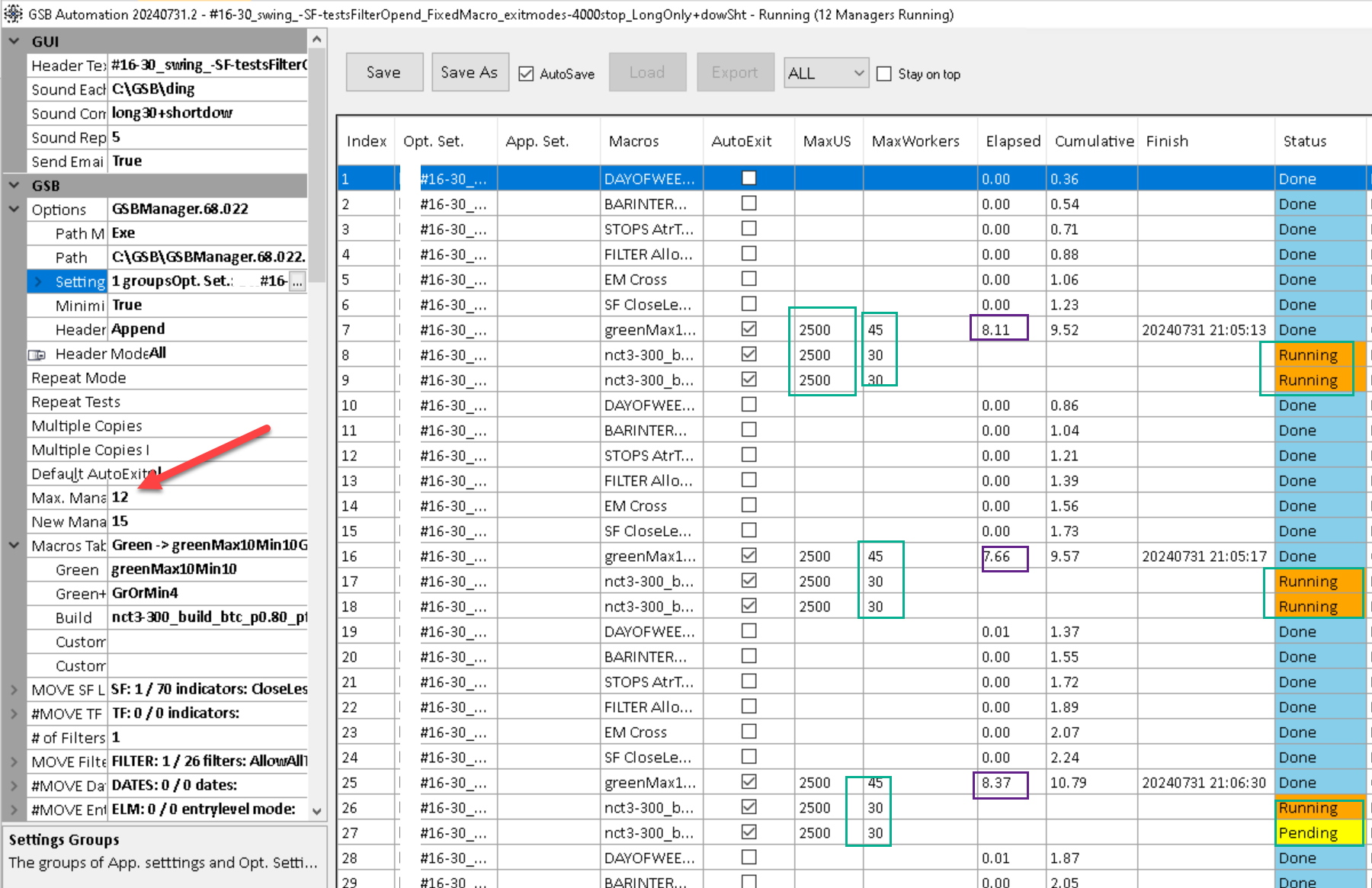Collapse the Macros Tab group
The width and height of the screenshot is (1372, 888).
click(x=14, y=545)
